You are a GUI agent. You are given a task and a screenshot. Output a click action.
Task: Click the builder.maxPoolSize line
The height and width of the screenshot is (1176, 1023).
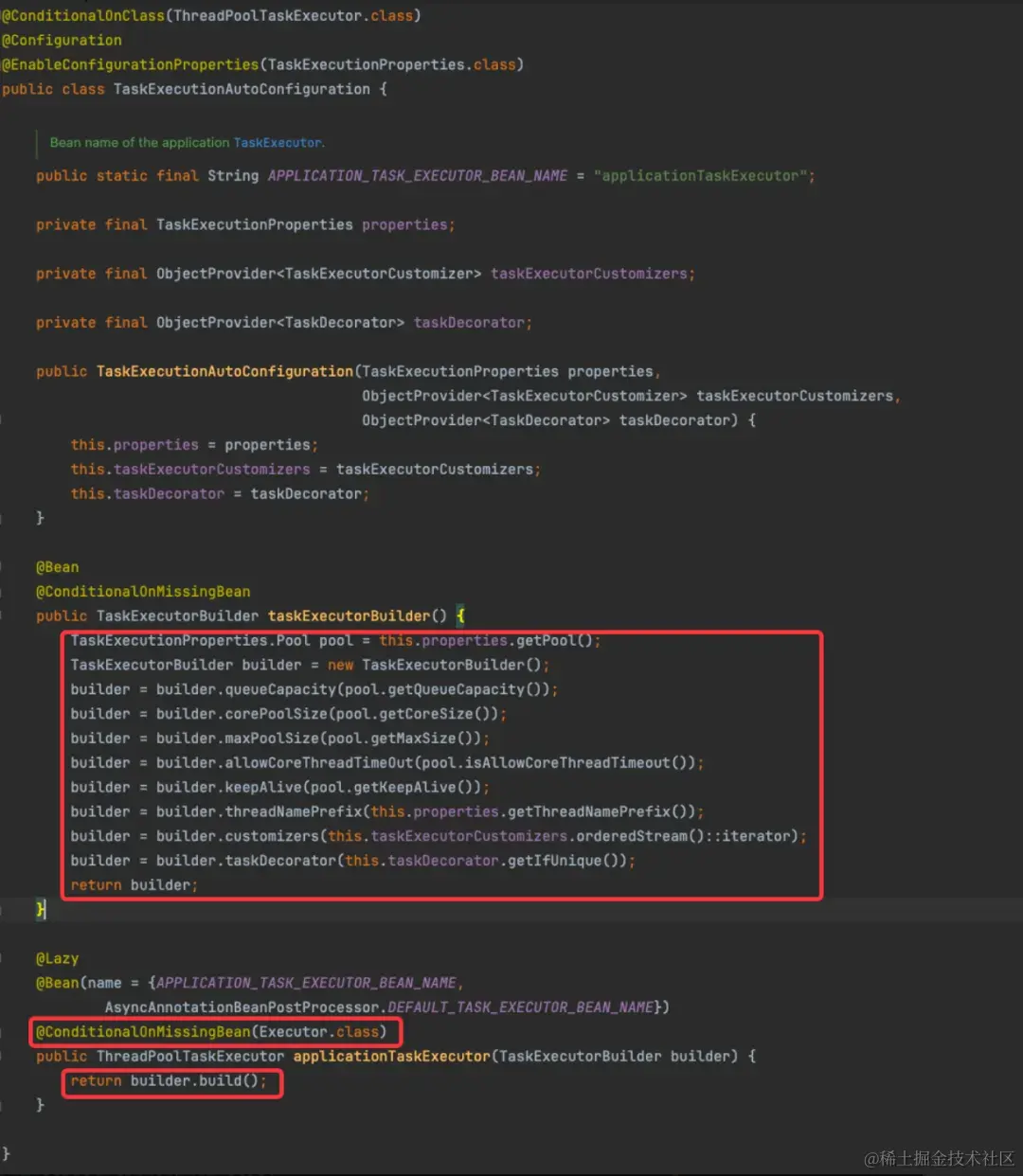click(x=280, y=739)
